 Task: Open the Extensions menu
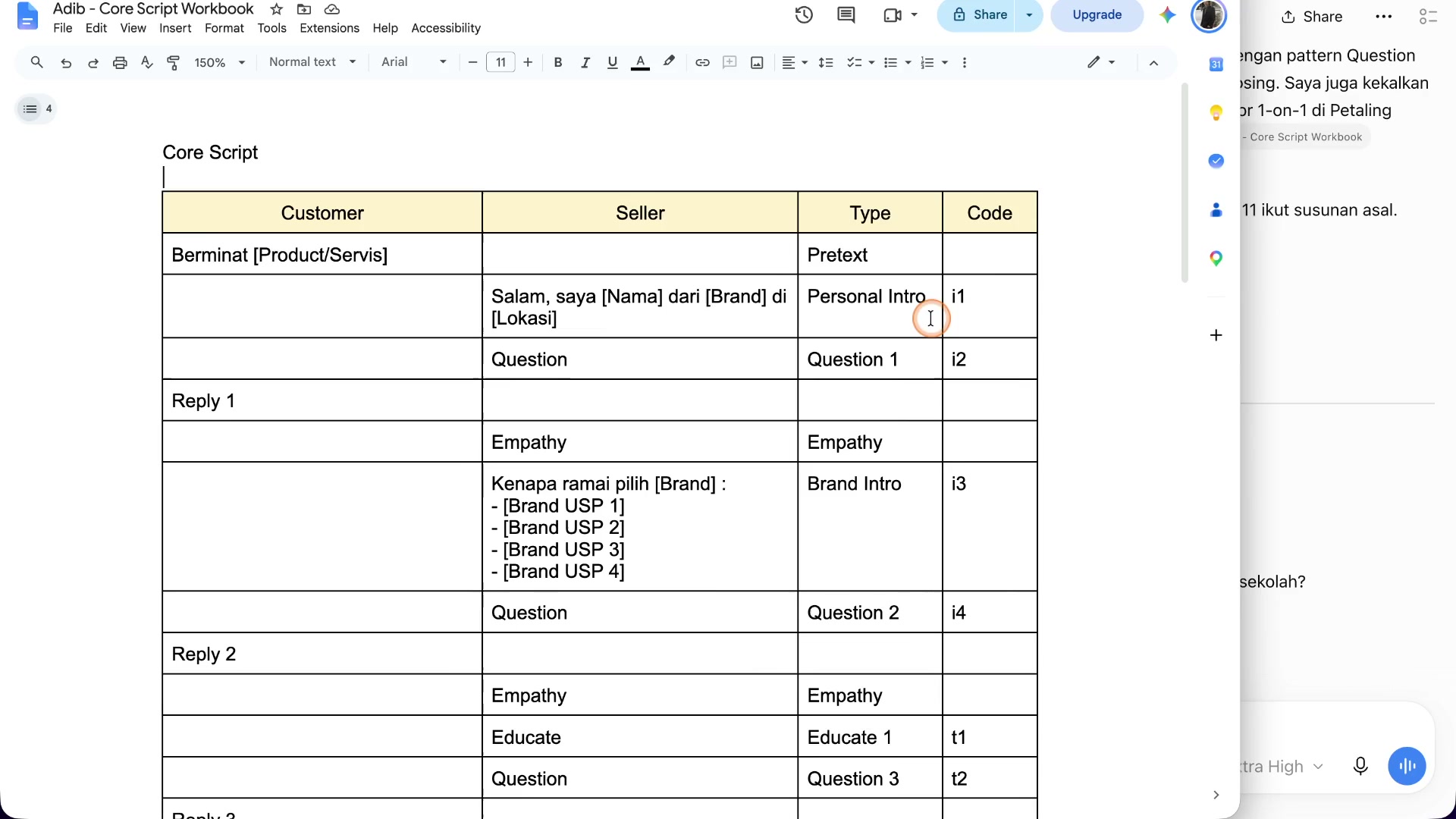(330, 28)
